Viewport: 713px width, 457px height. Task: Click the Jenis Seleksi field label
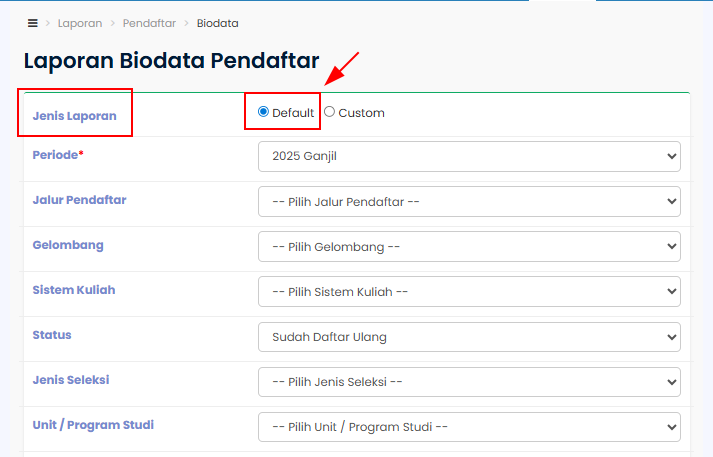click(71, 380)
